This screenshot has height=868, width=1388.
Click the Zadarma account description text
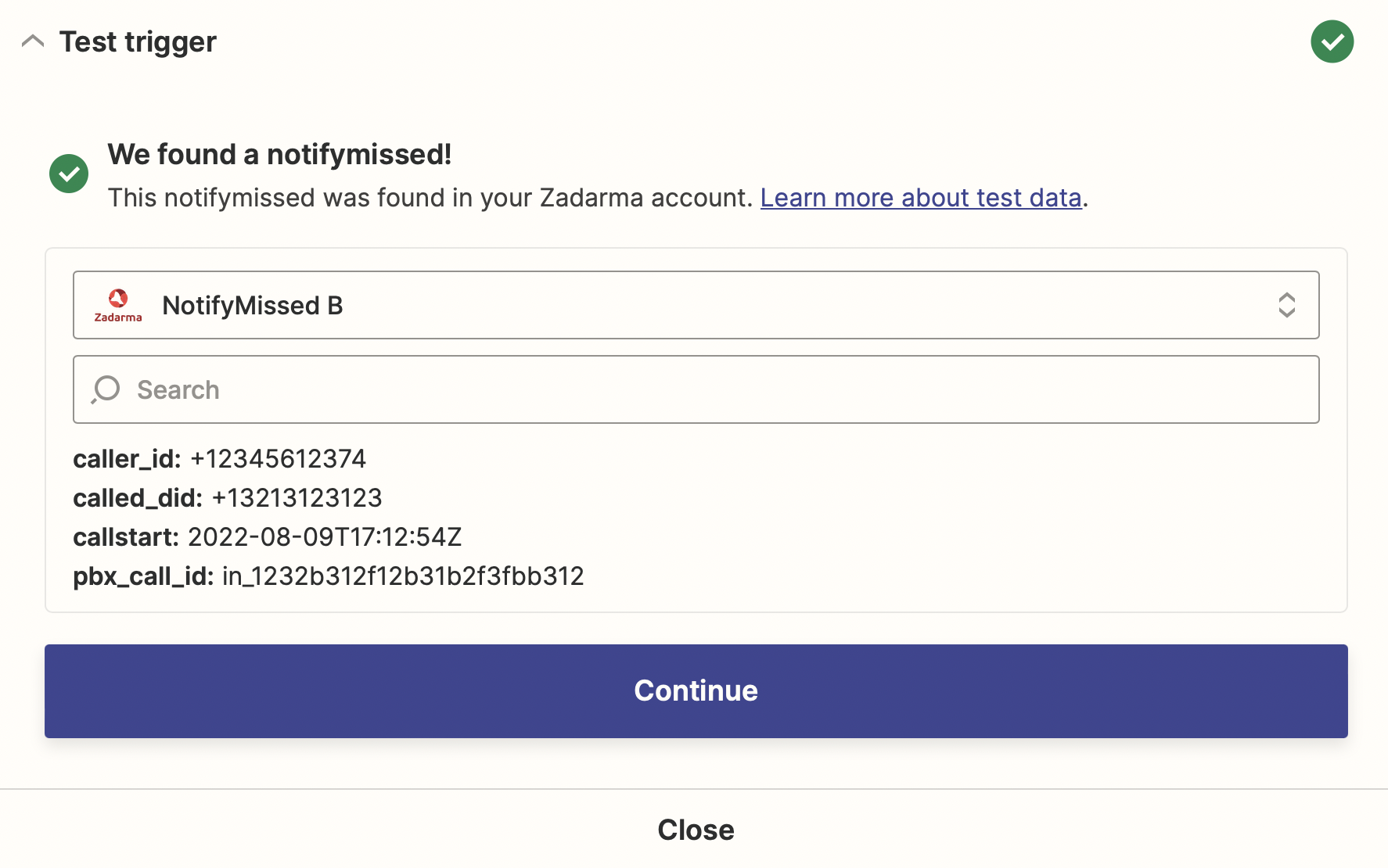click(x=430, y=198)
